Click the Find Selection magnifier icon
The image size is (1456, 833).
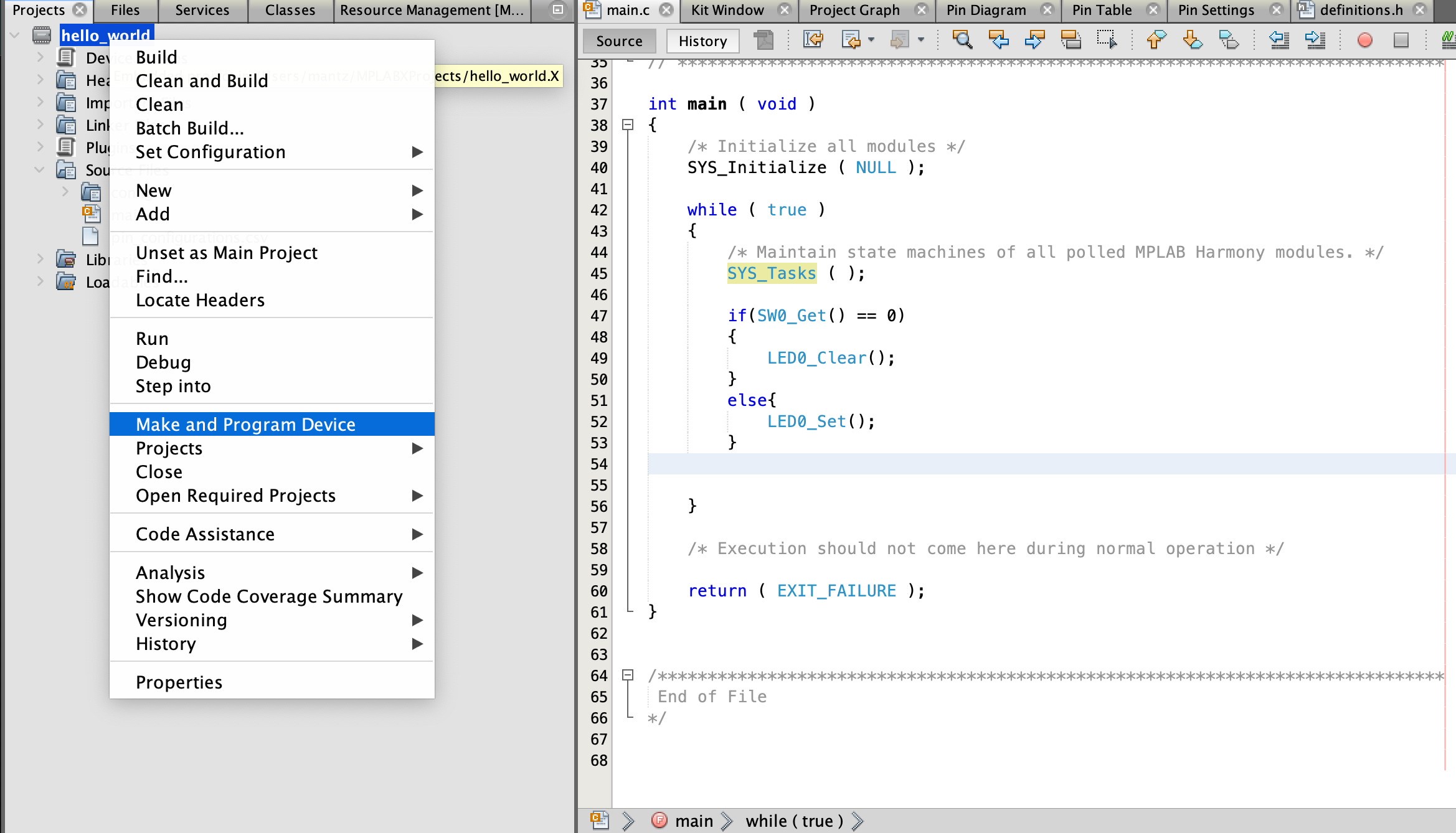click(x=962, y=40)
